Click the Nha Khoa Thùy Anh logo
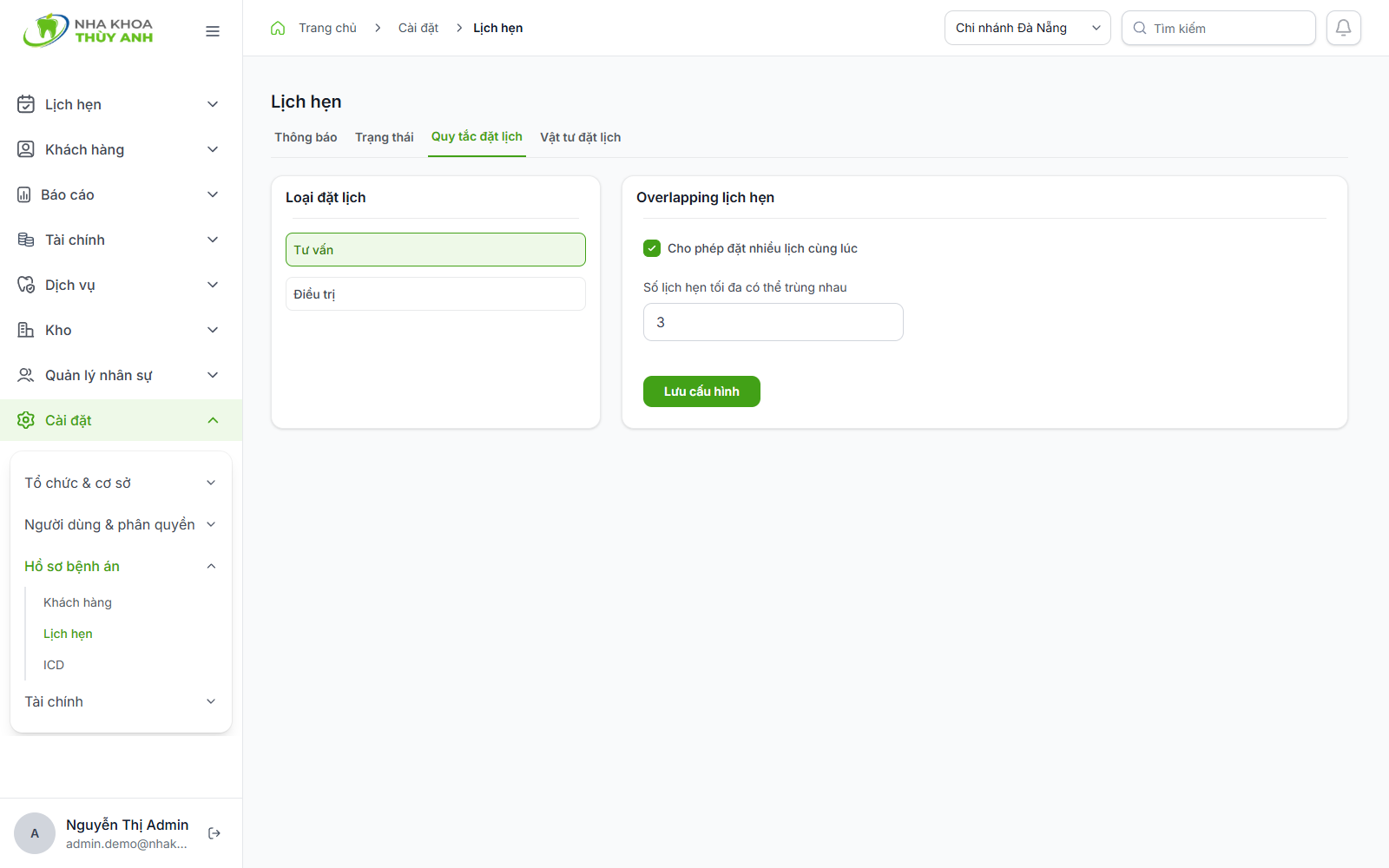 click(x=88, y=30)
